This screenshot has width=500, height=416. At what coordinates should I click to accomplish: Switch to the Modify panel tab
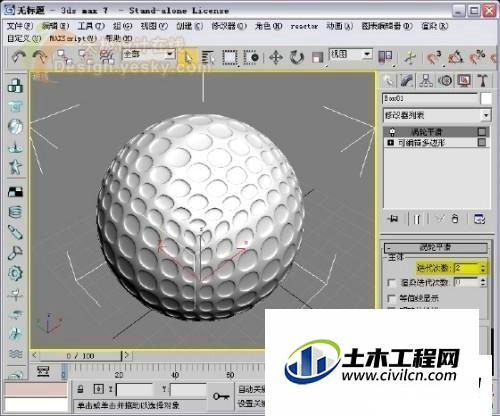click(407, 81)
